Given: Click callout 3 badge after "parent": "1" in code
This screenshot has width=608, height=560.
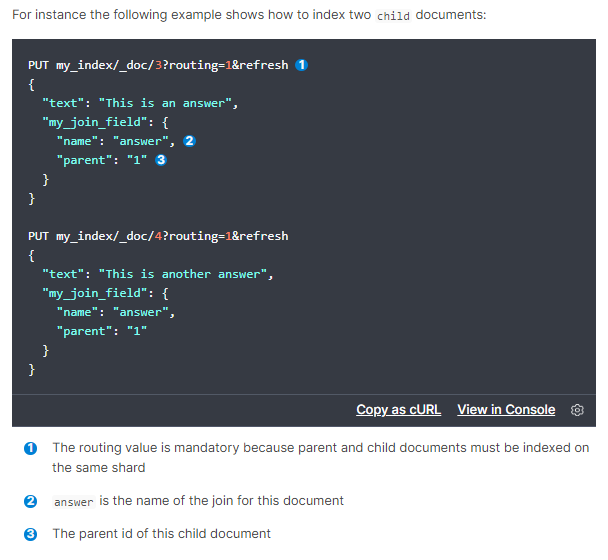Looking at the screenshot, I should [x=161, y=160].
